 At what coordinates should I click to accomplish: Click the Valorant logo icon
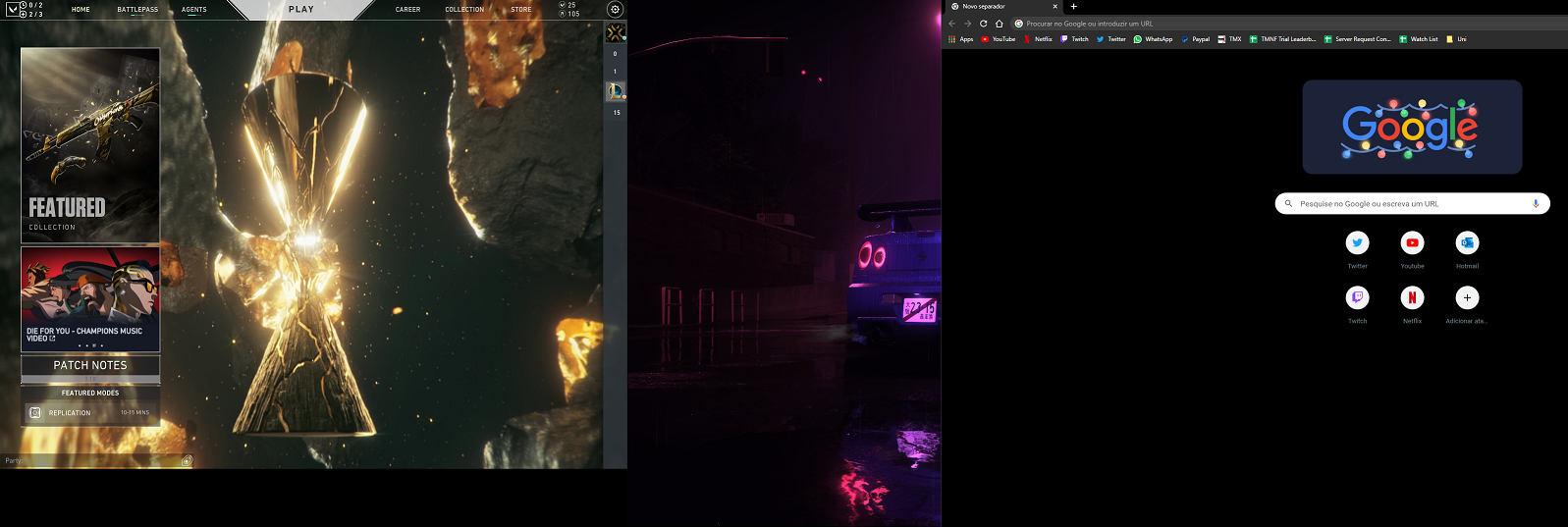coord(12,10)
